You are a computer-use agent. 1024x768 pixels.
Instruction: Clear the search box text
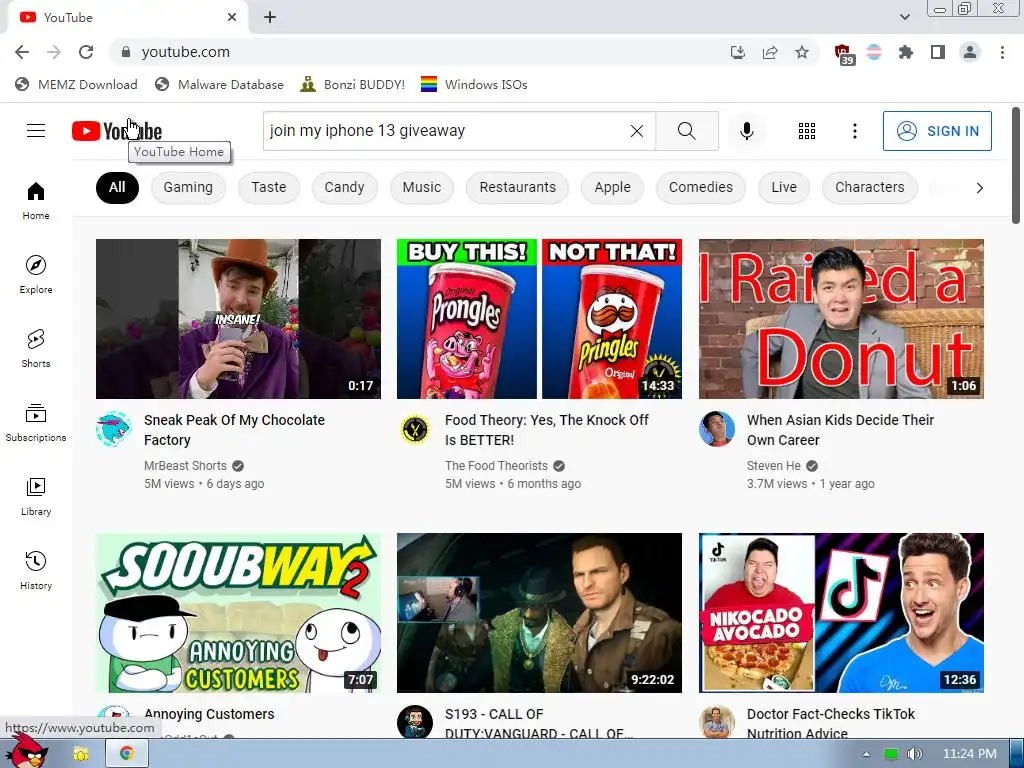pos(637,131)
